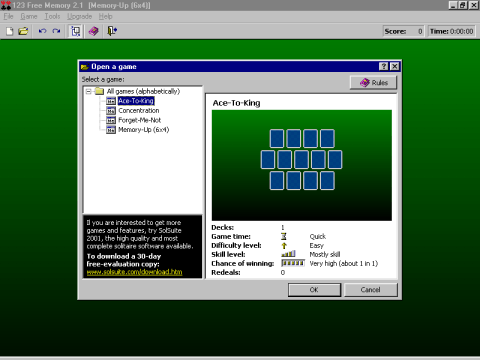
Task: Click the help question mark in dialog title
Action: pos(384,66)
